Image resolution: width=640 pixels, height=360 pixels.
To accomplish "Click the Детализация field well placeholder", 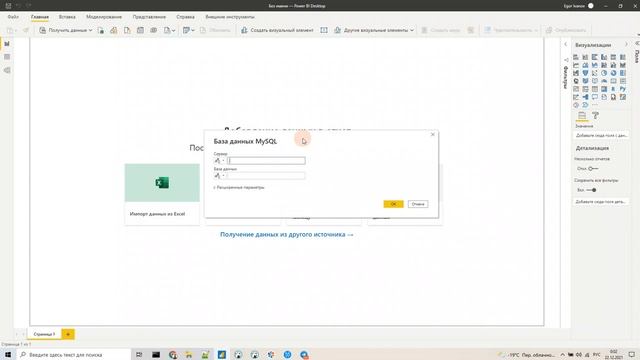I will pyautogui.click(x=601, y=202).
